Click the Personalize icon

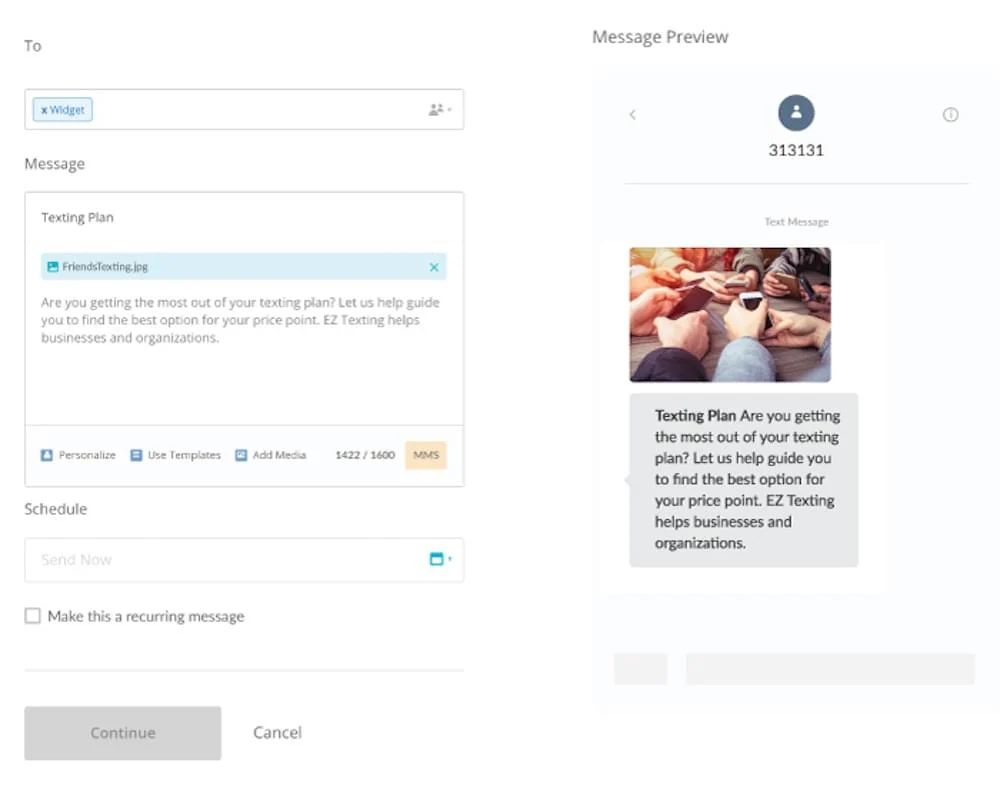pos(47,455)
